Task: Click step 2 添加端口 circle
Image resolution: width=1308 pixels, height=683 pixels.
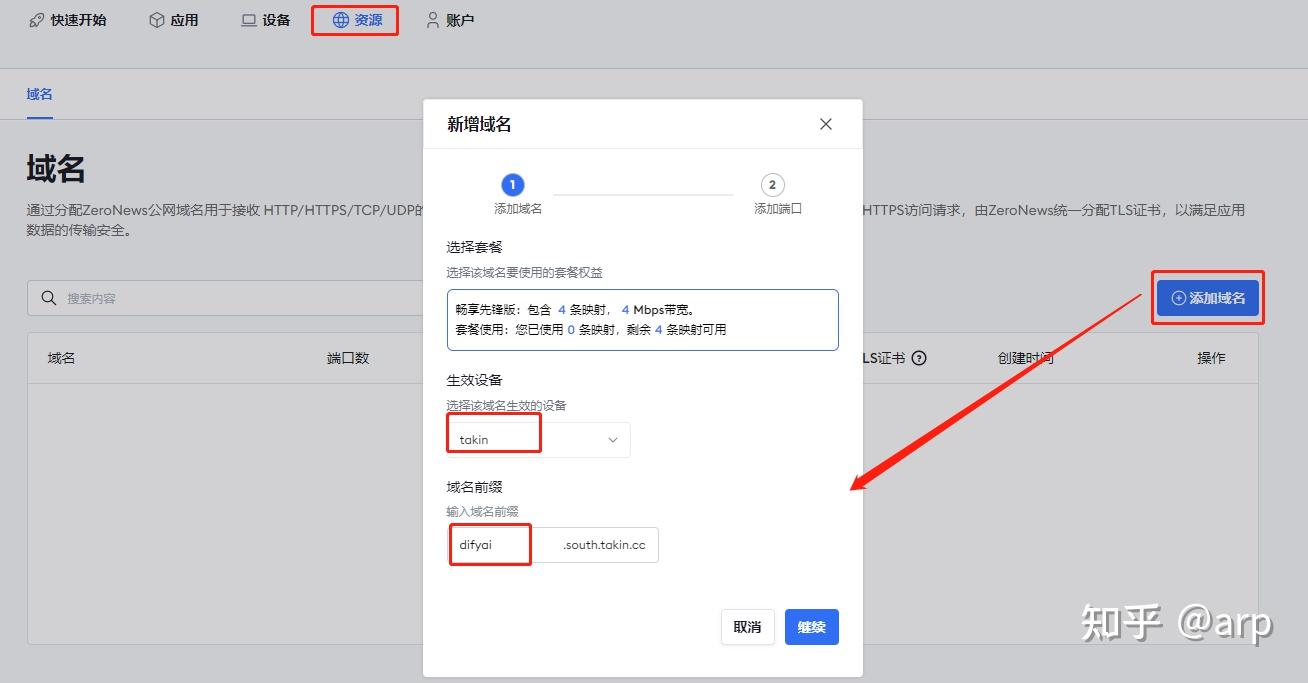Action: [x=772, y=185]
